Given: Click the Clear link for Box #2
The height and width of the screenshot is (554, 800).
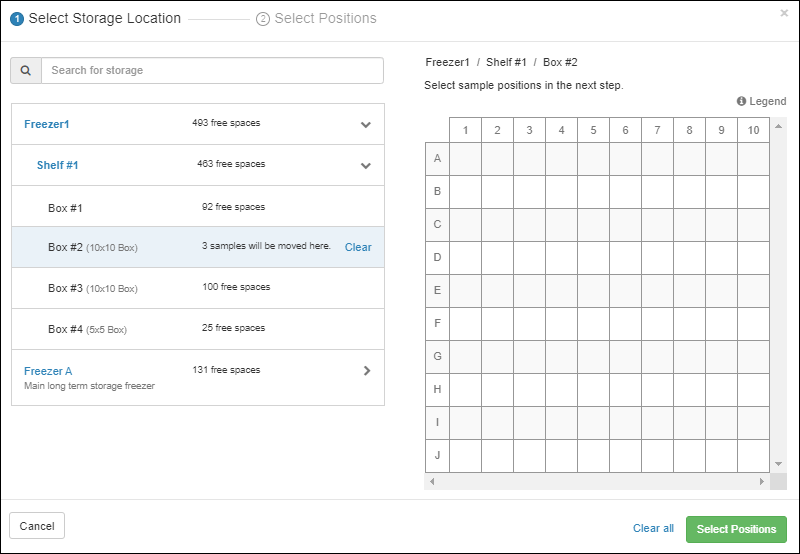Looking at the screenshot, I should (358, 247).
